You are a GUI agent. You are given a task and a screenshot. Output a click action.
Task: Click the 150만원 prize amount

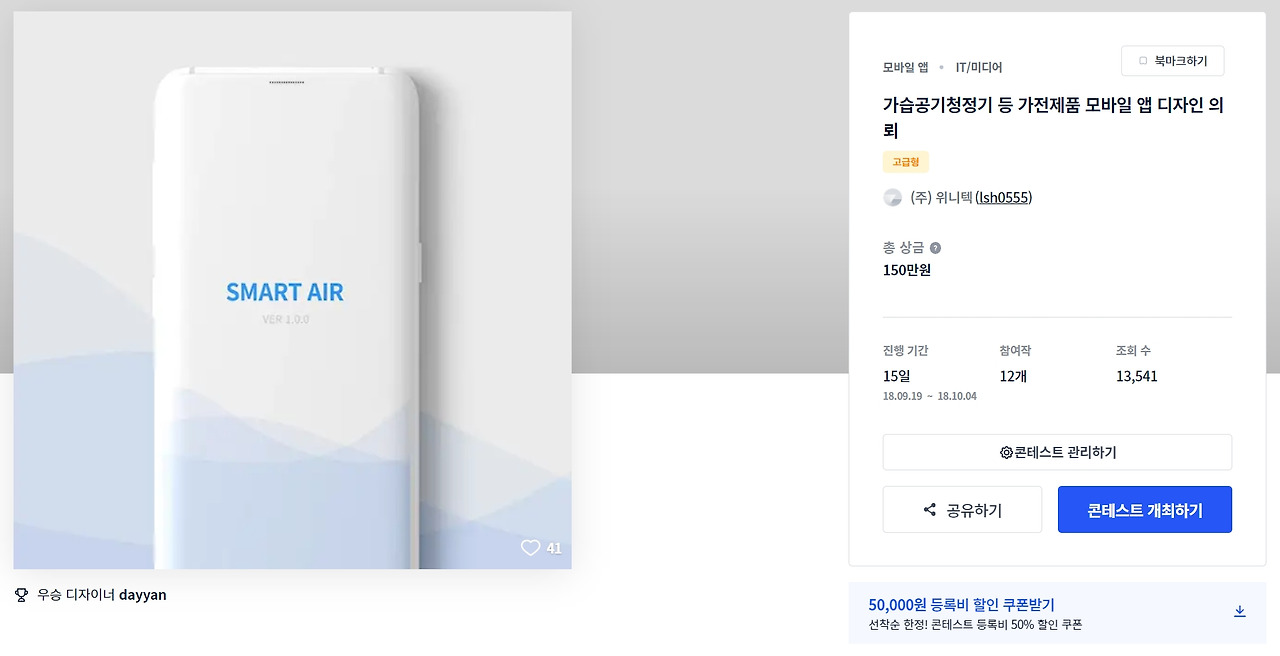(907, 270)
